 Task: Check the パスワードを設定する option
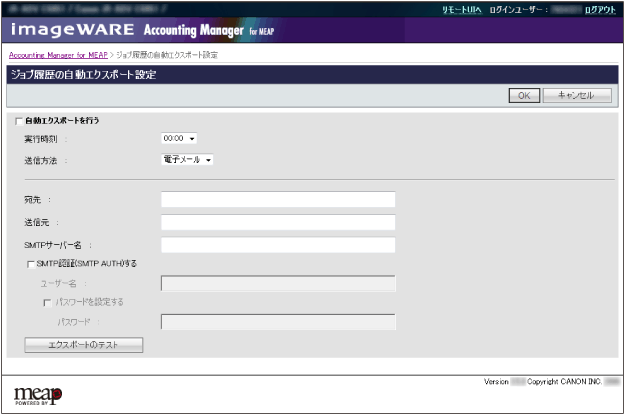click(x=46, y=302)
